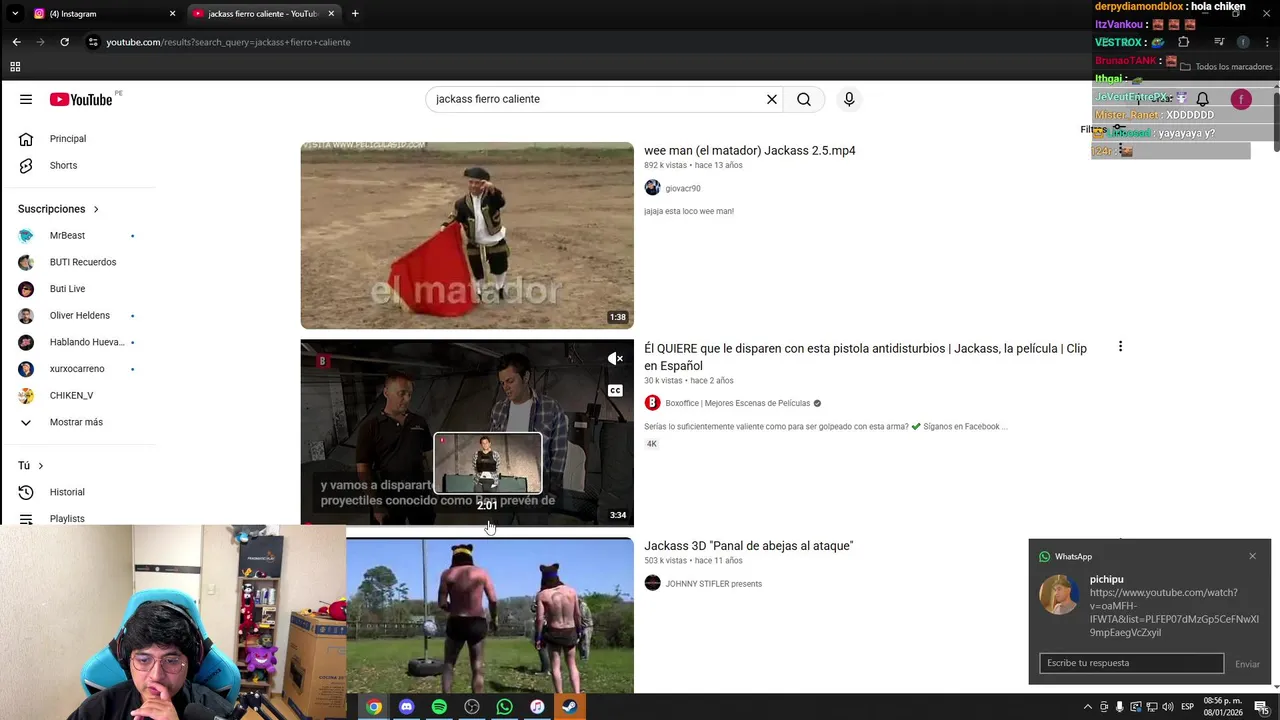Start voice search with microphone icon
This screenshot has height=720, width=1280.
849,99
